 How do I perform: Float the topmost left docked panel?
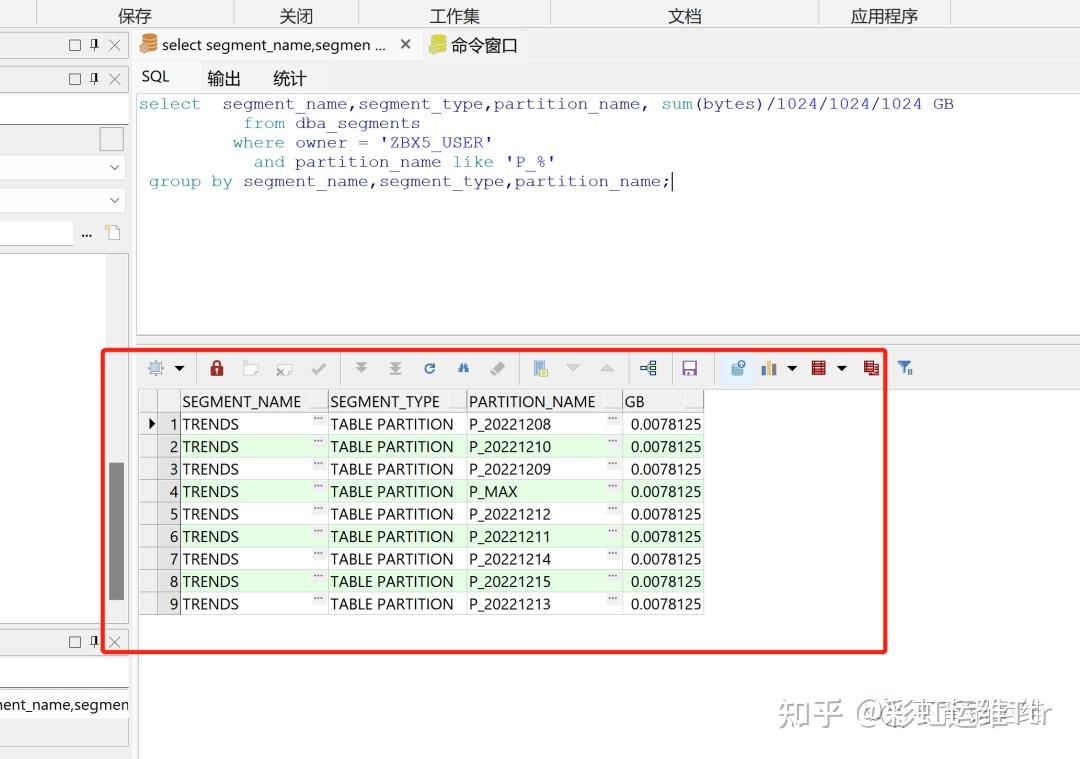point(75,45)
